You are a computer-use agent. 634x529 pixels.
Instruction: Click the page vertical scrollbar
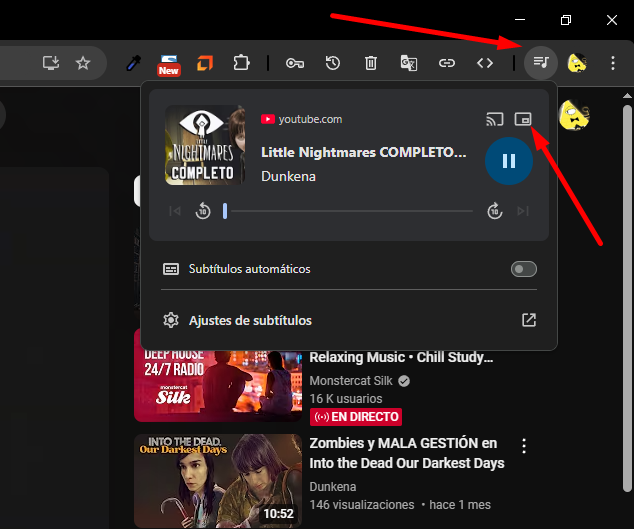627,298
